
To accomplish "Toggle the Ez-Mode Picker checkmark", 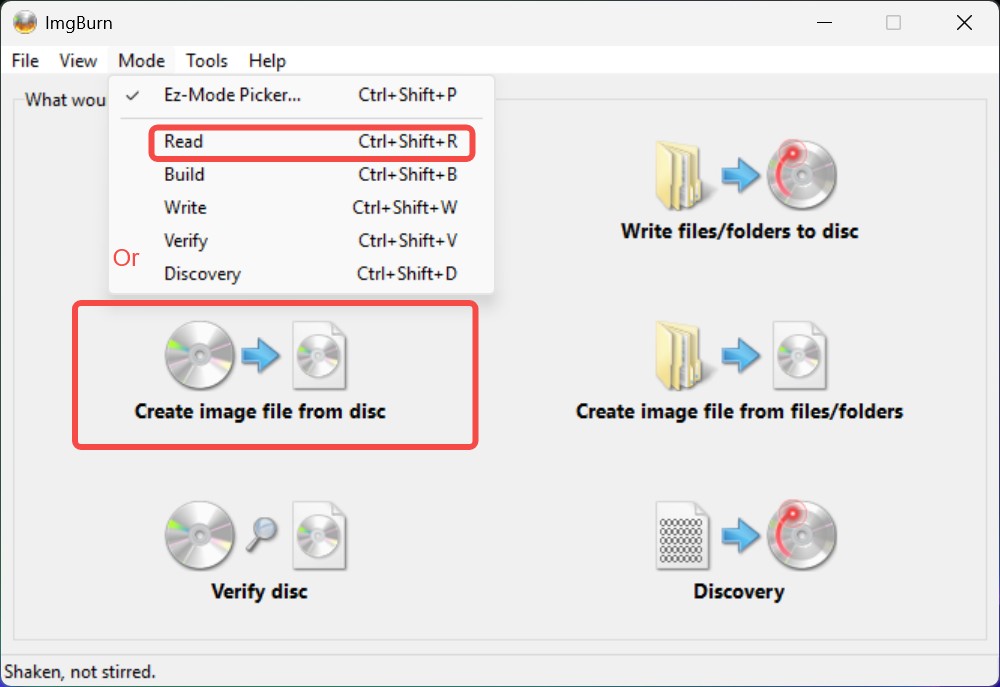I will [x=131, y=95].
